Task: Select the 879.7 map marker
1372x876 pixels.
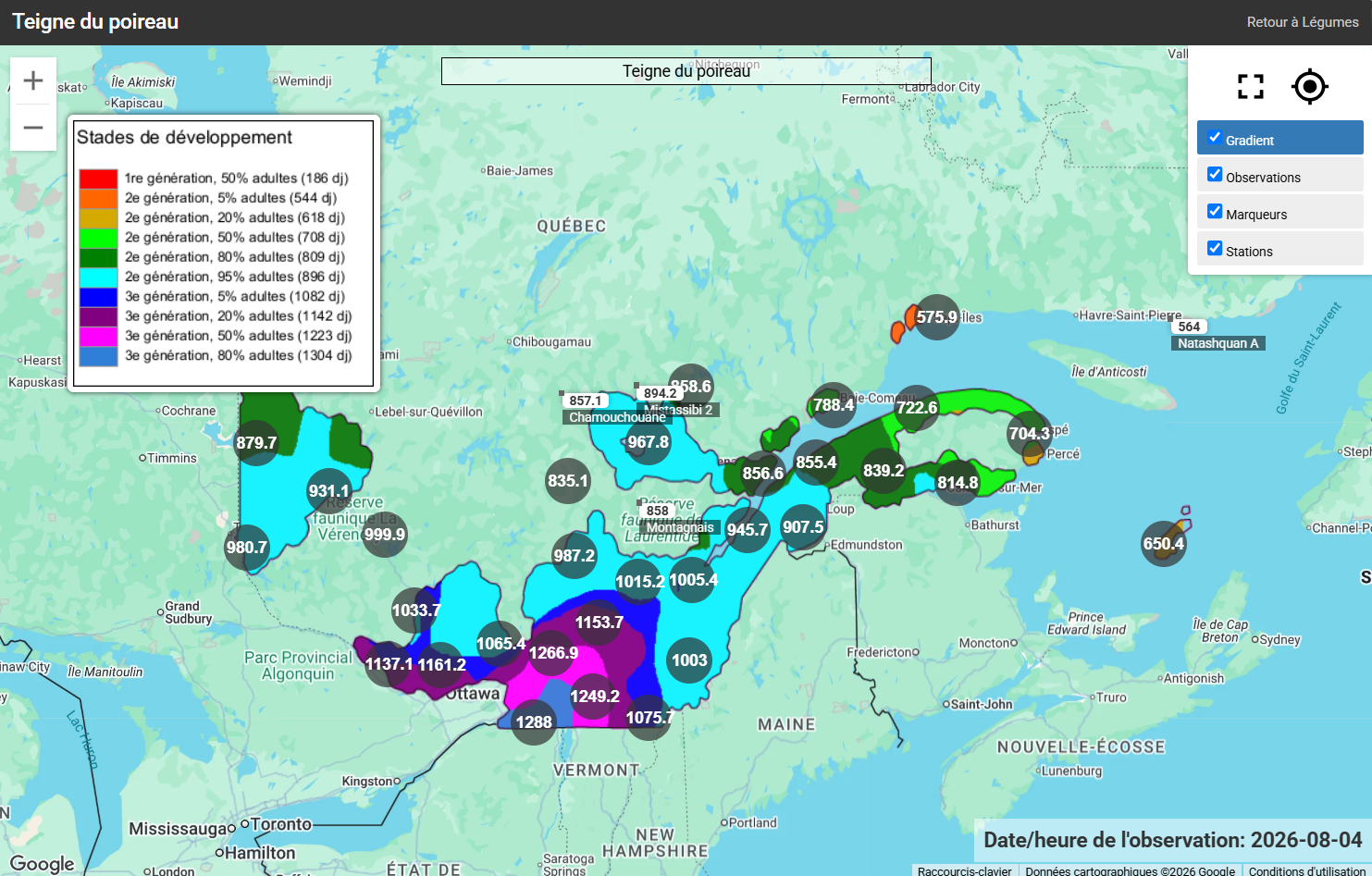Action: pos(256,443)
